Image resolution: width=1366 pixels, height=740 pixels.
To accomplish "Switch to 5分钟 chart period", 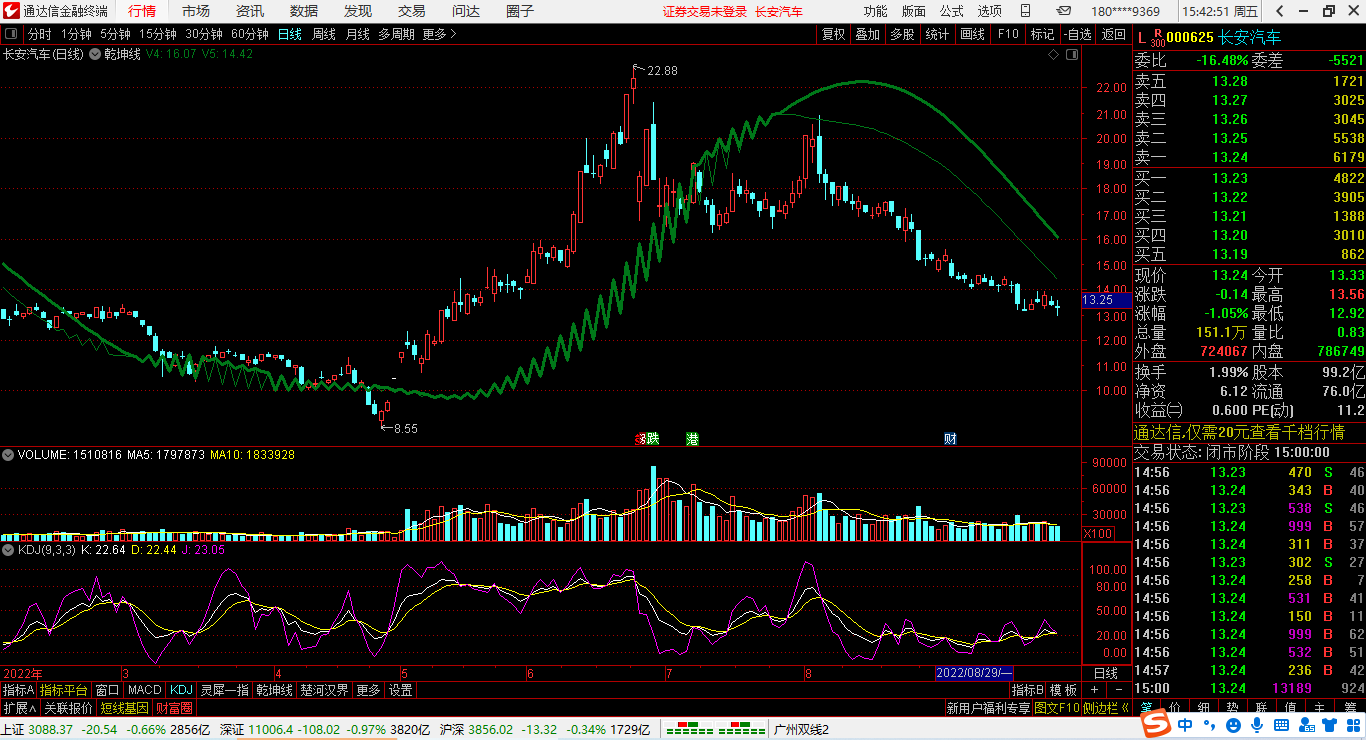I will pyautogui.click(x=116, y=34).
